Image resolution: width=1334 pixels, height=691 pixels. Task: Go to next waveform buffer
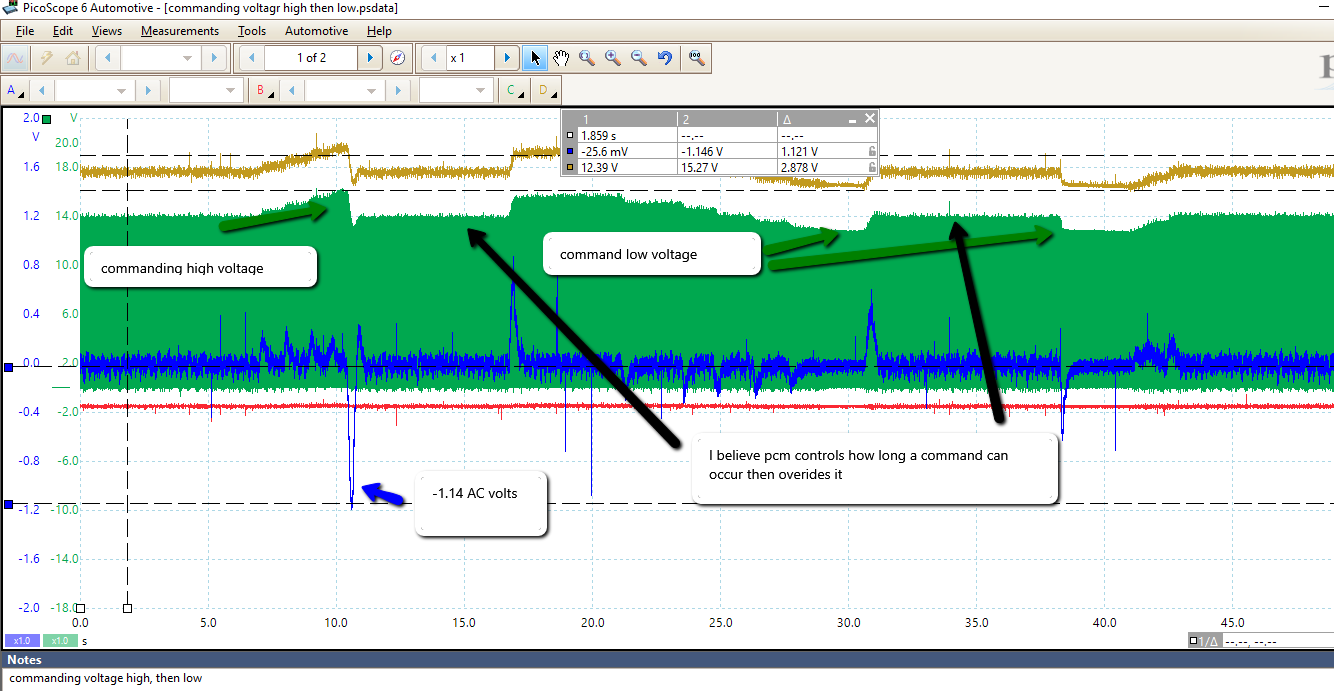click(371, 58)
